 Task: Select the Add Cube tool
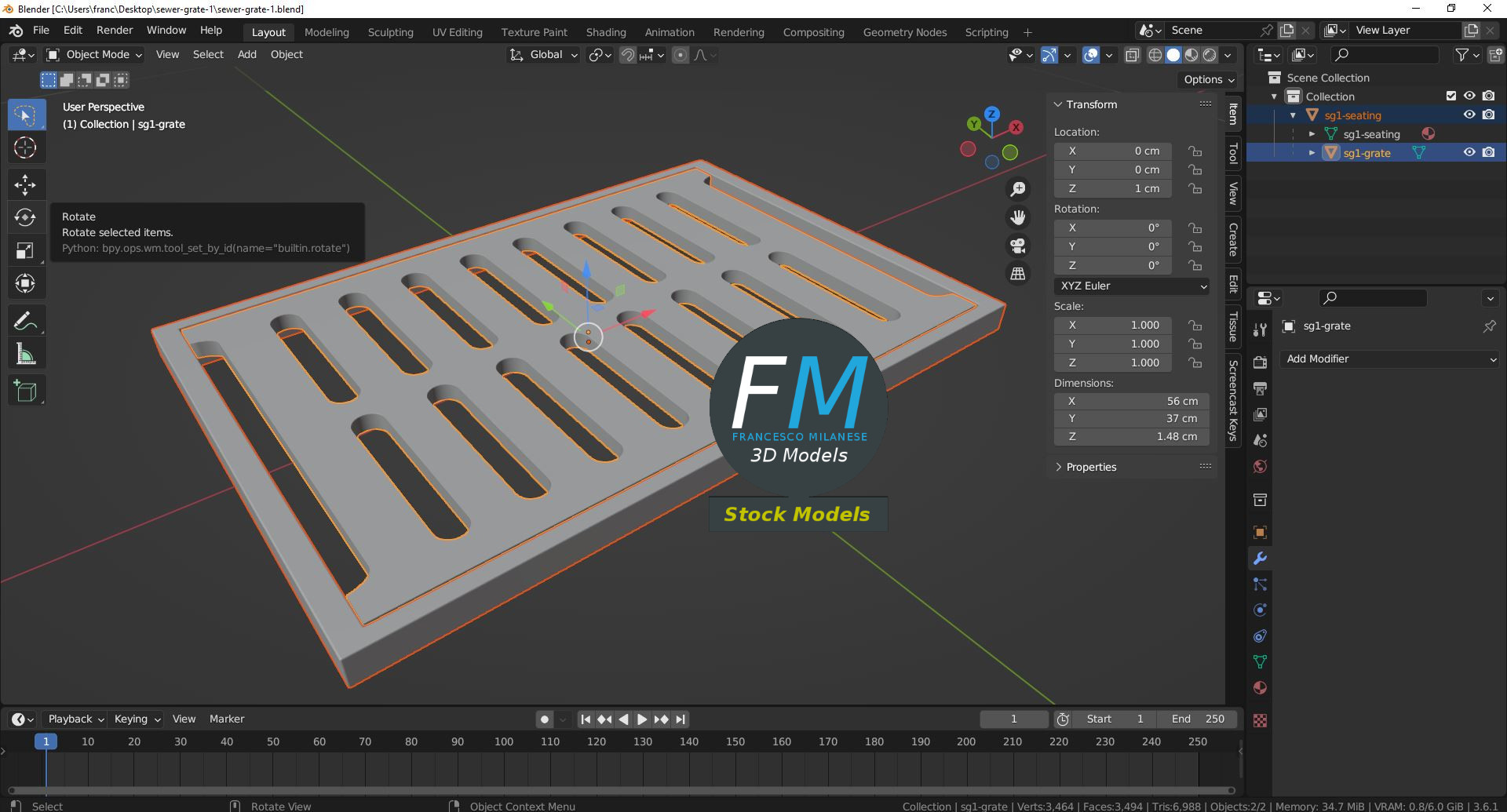[x=25, y=391]
